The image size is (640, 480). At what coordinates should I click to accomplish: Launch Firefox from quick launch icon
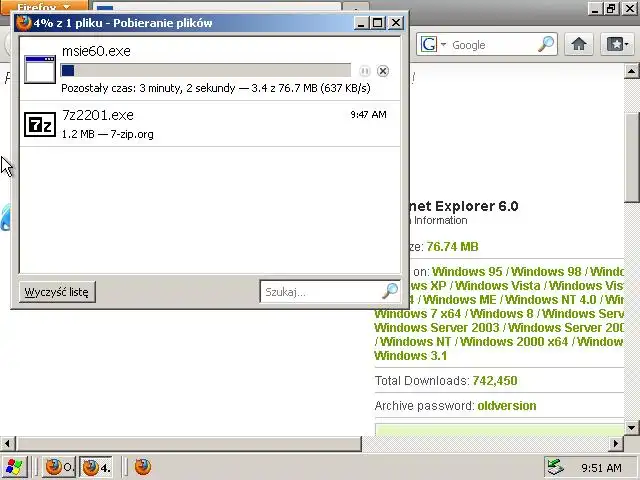pos(142,467)
